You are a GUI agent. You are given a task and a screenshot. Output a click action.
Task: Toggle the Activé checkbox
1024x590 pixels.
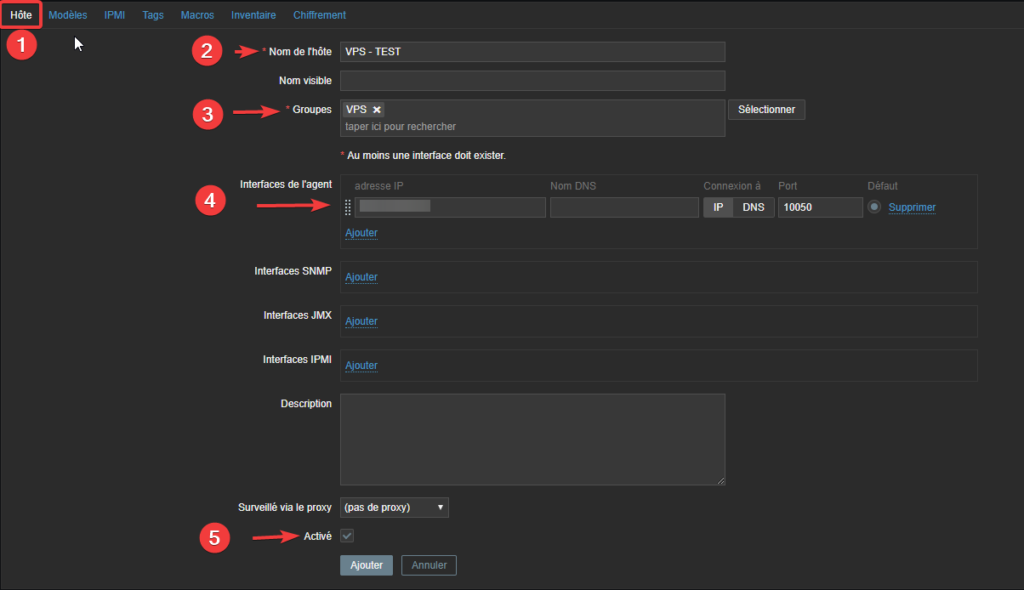[x=347, y=536]
